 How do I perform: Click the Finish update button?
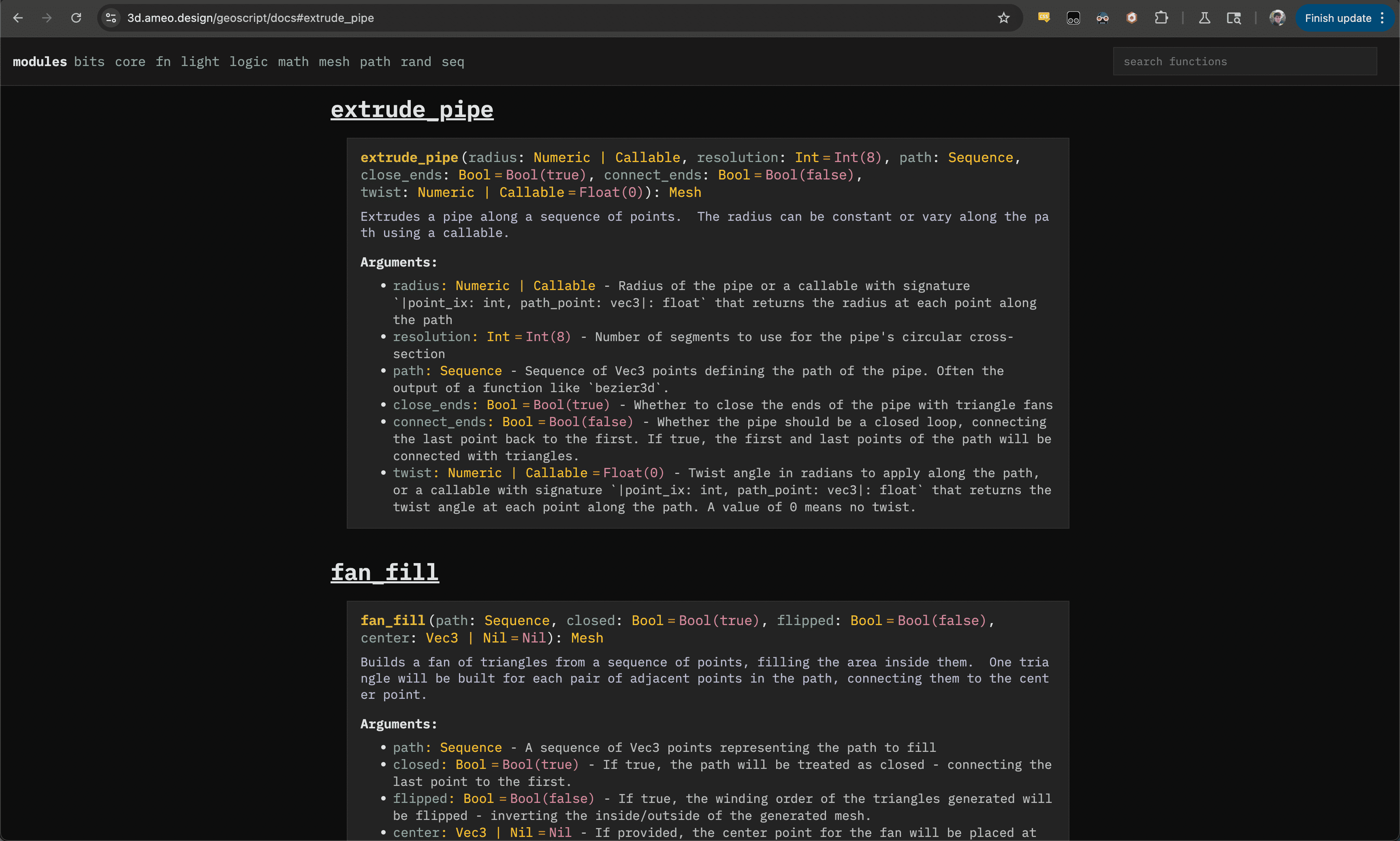tap(1338, 18)
